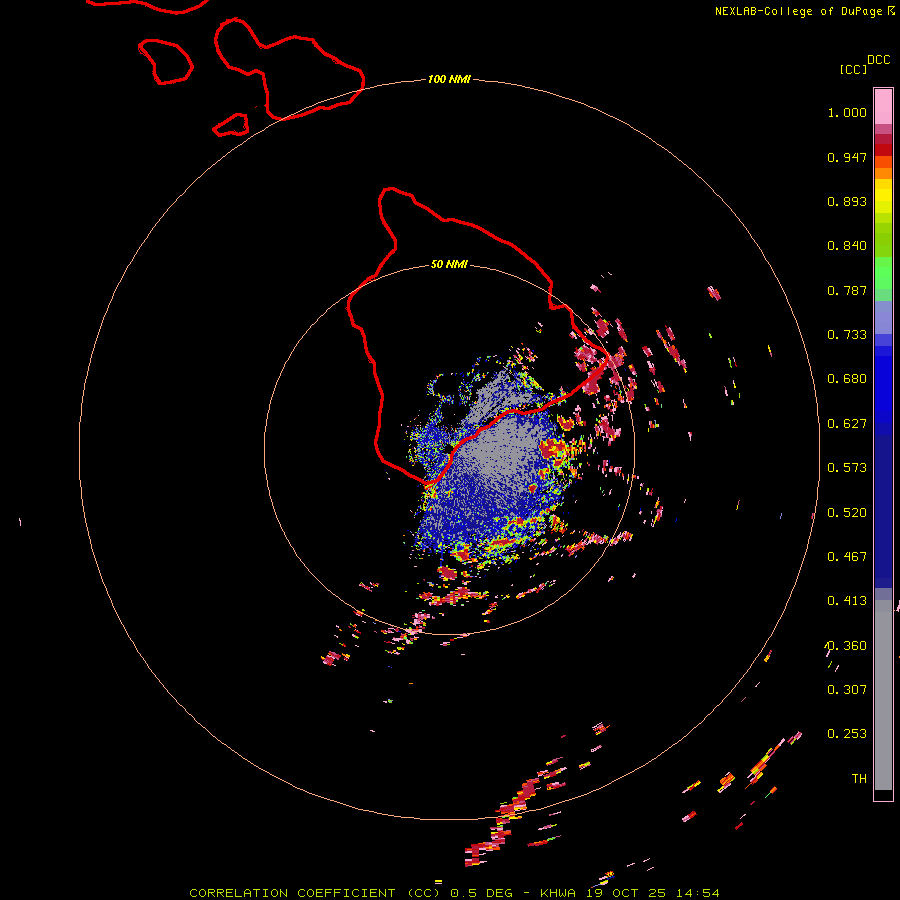
Task: Click the 0.680 color scale value
Action: point(847,379)
